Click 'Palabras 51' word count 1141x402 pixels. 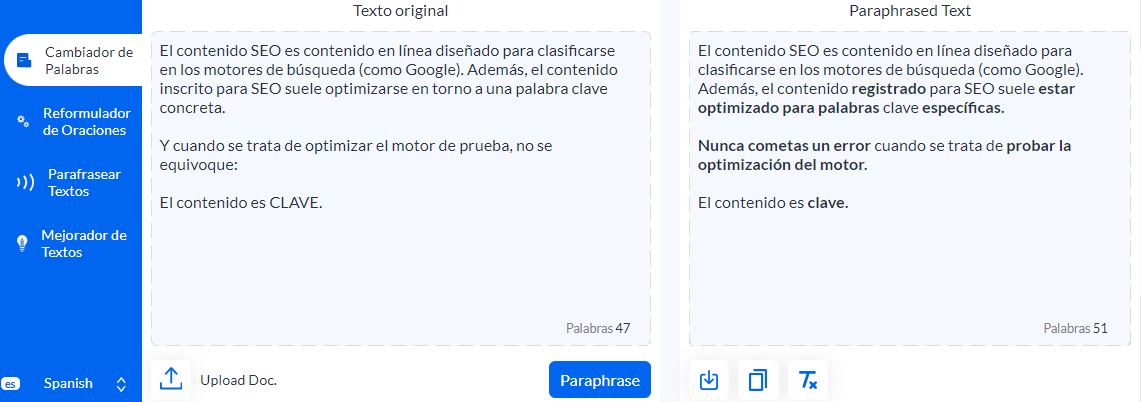[1075, 328]
